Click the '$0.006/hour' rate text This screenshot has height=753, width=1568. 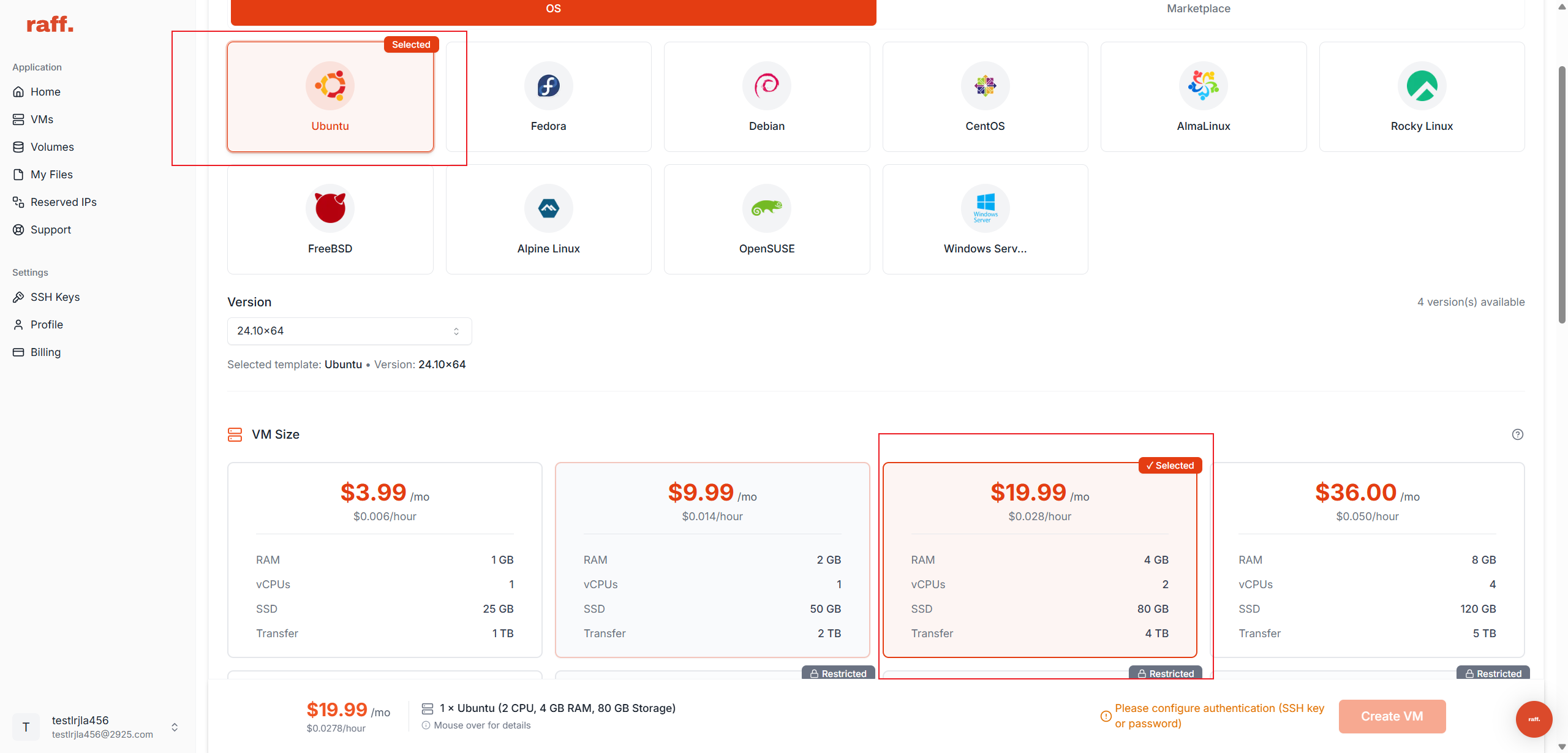click(x=385, y=517)
